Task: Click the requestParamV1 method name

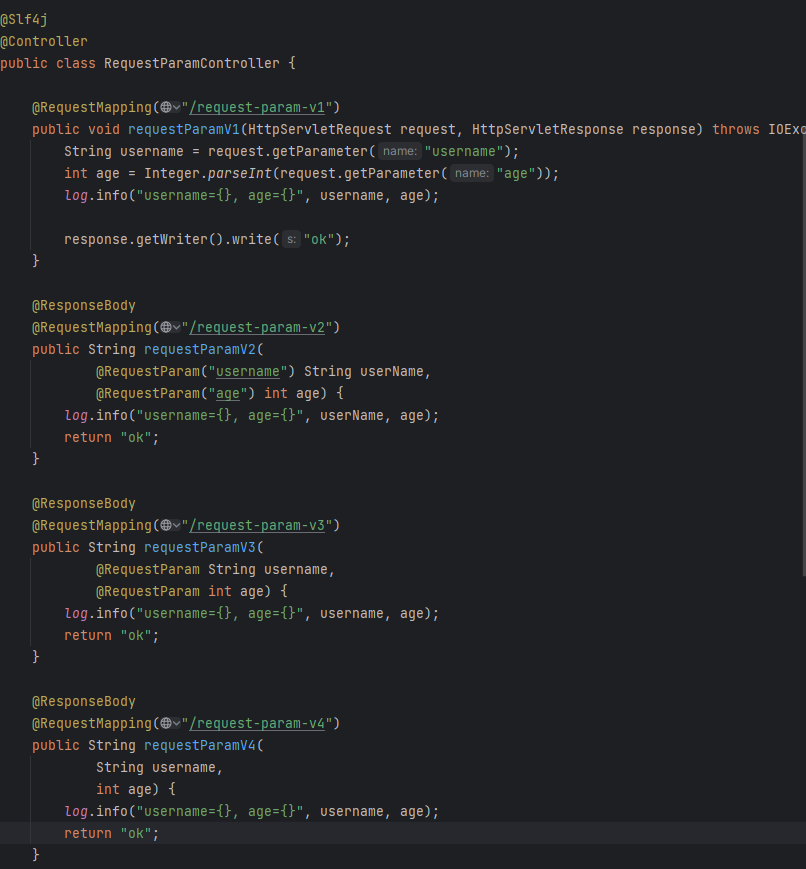Action: tap(184, 129)
